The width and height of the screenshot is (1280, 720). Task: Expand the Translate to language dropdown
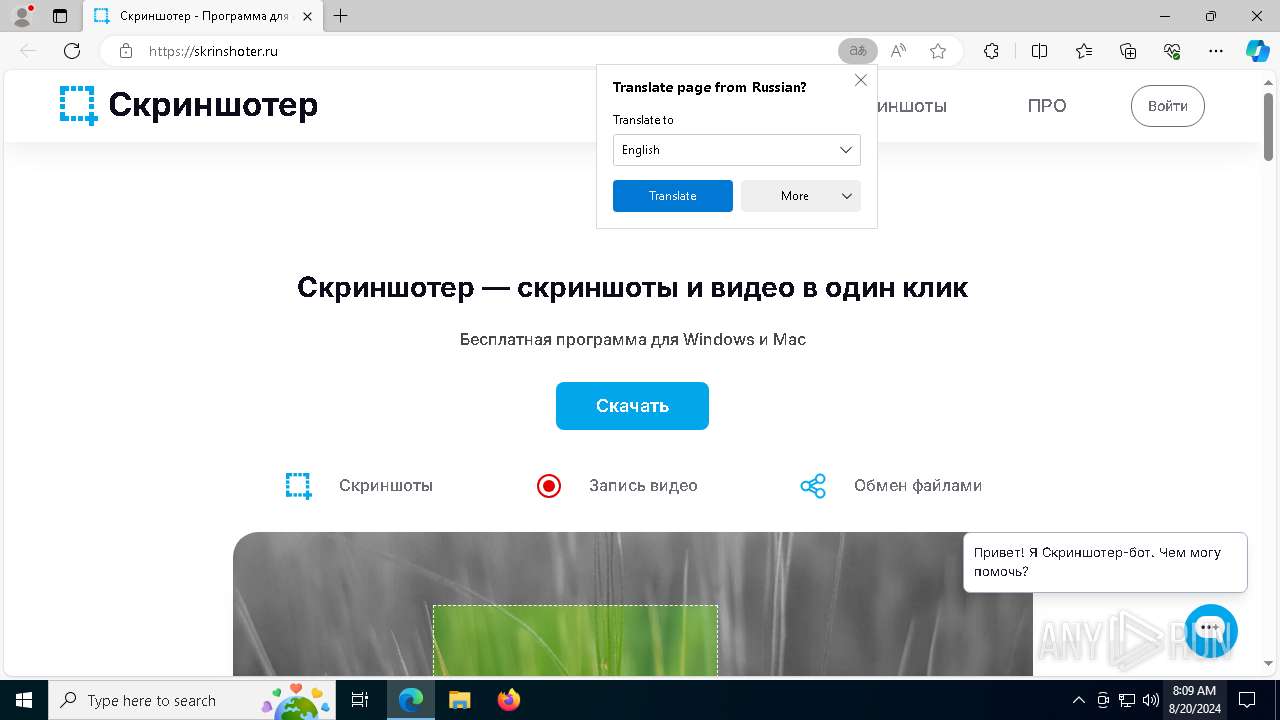pyautogui.click(x=737, y=150)
